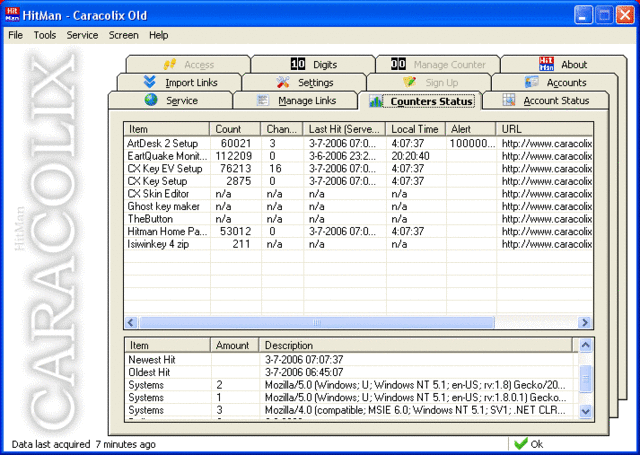Click the horizontal scrollbar thumb
The height and width of the screenshot is (455, 640).
coord(316,322)
